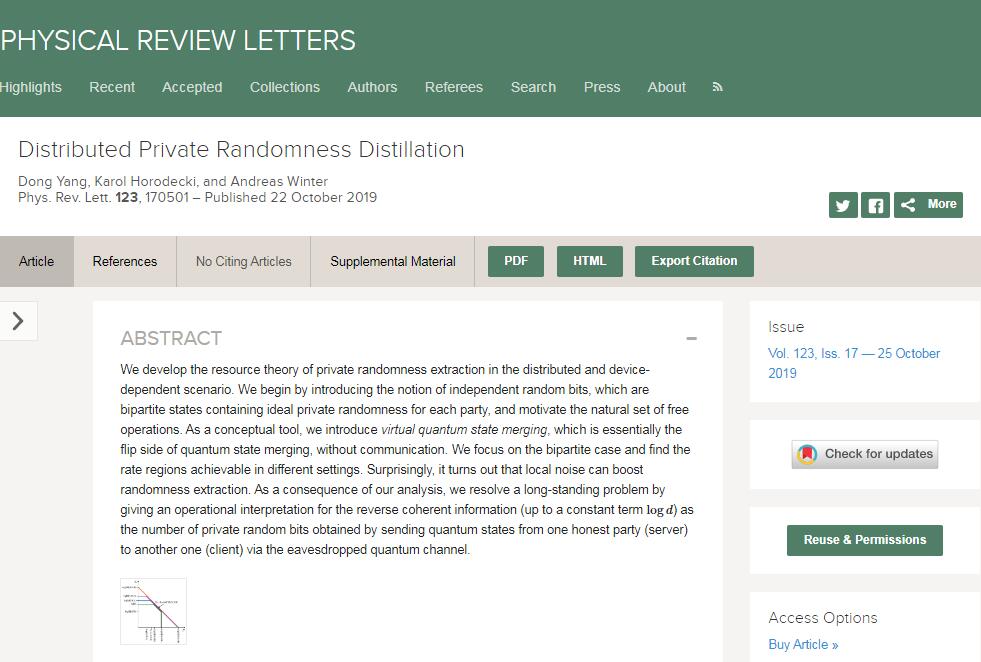Expand the left sidebar chevron

click(18, 321)
